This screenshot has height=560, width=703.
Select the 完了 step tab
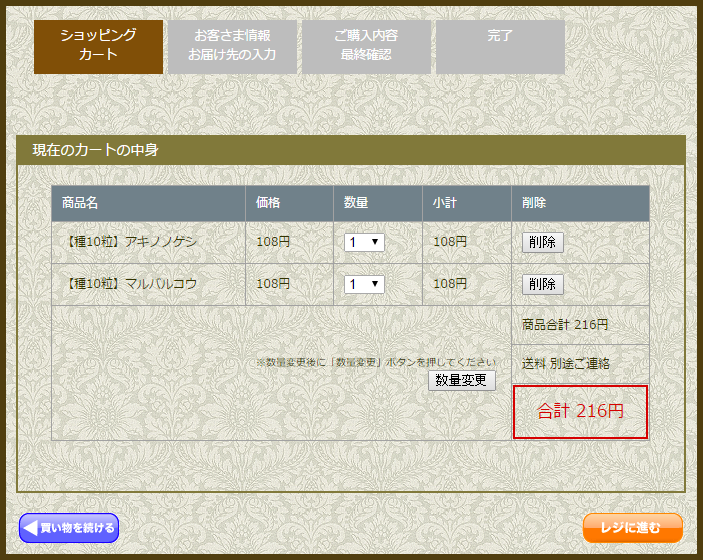tap(500, 47)
